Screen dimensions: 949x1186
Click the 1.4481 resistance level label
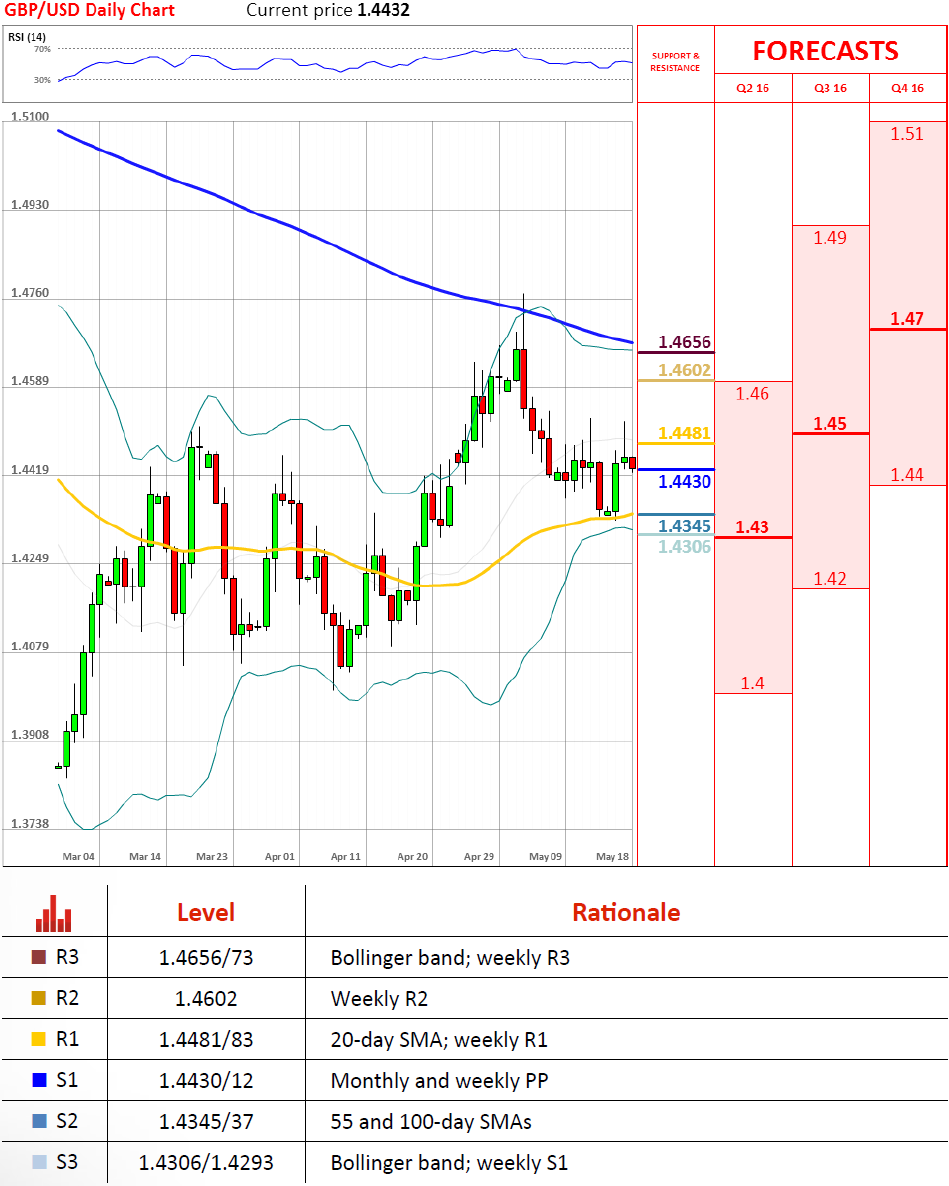pos(684,433)
